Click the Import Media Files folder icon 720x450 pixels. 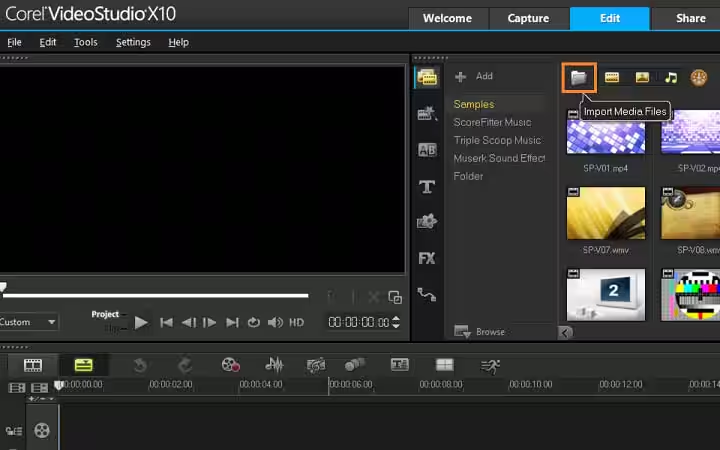(x=578, y=77)
